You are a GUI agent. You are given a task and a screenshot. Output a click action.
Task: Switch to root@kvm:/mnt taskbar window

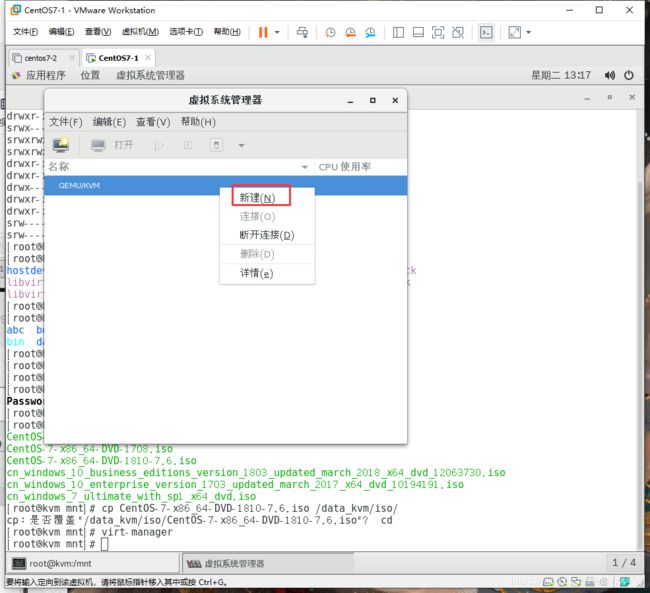94,564
